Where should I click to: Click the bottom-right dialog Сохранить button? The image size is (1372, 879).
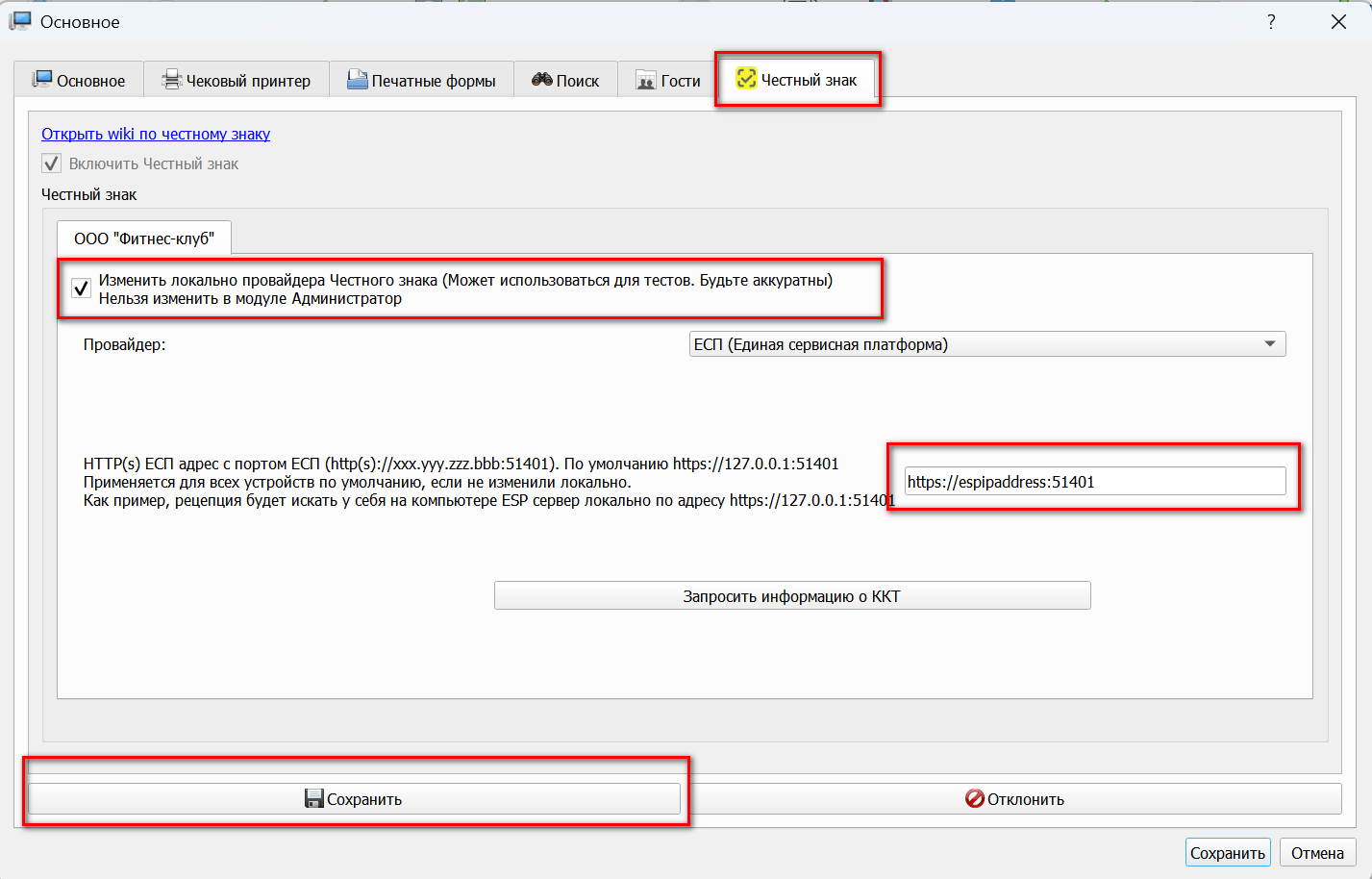pos(1228,852)
